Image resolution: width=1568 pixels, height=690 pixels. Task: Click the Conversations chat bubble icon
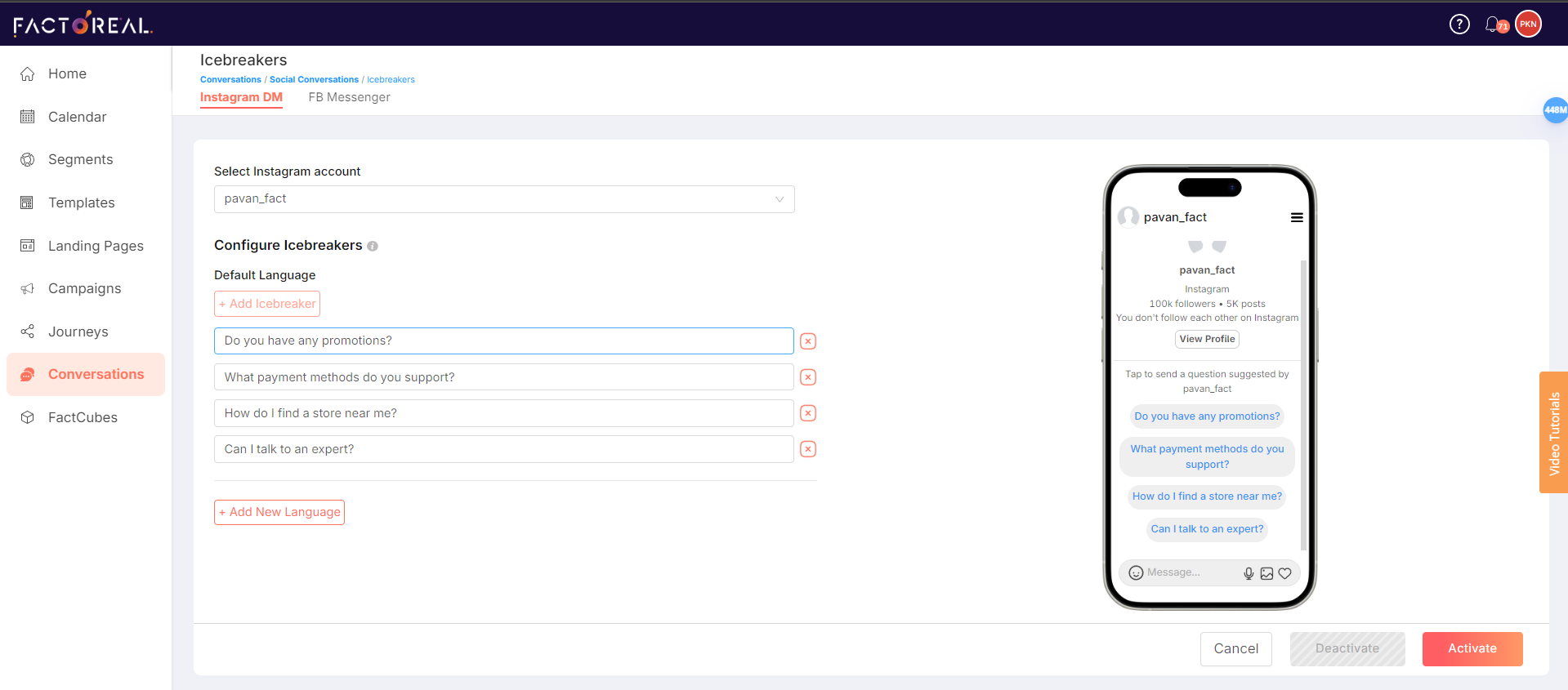(28, 374)
